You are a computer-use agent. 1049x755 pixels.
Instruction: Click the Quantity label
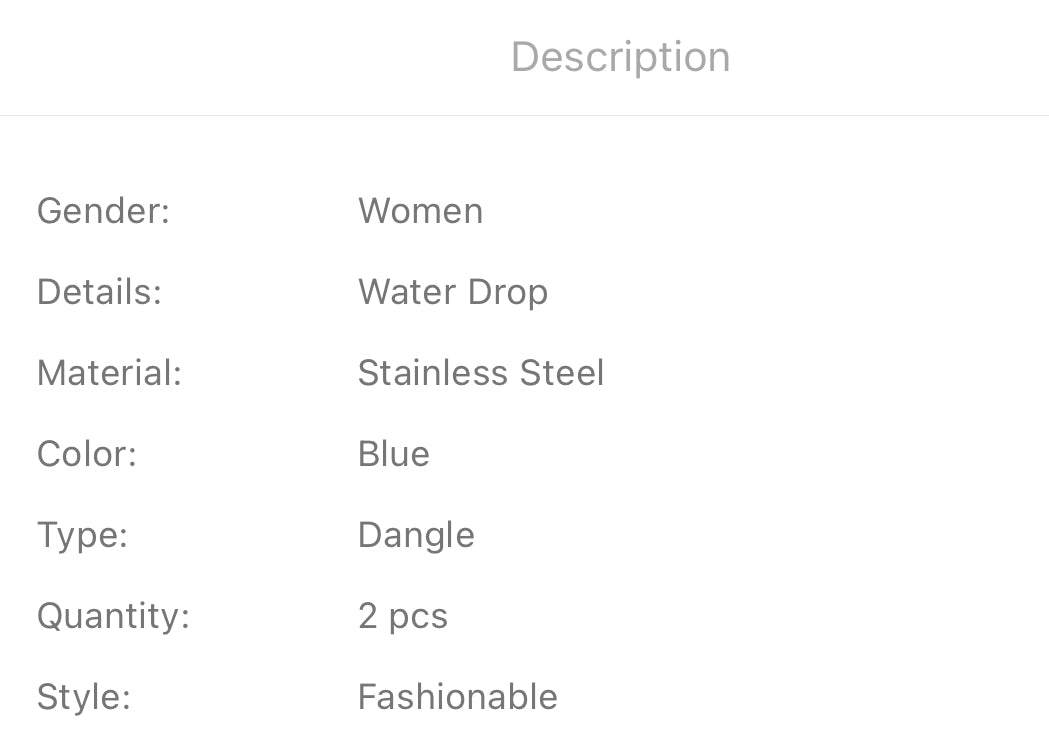pos(113,616)
